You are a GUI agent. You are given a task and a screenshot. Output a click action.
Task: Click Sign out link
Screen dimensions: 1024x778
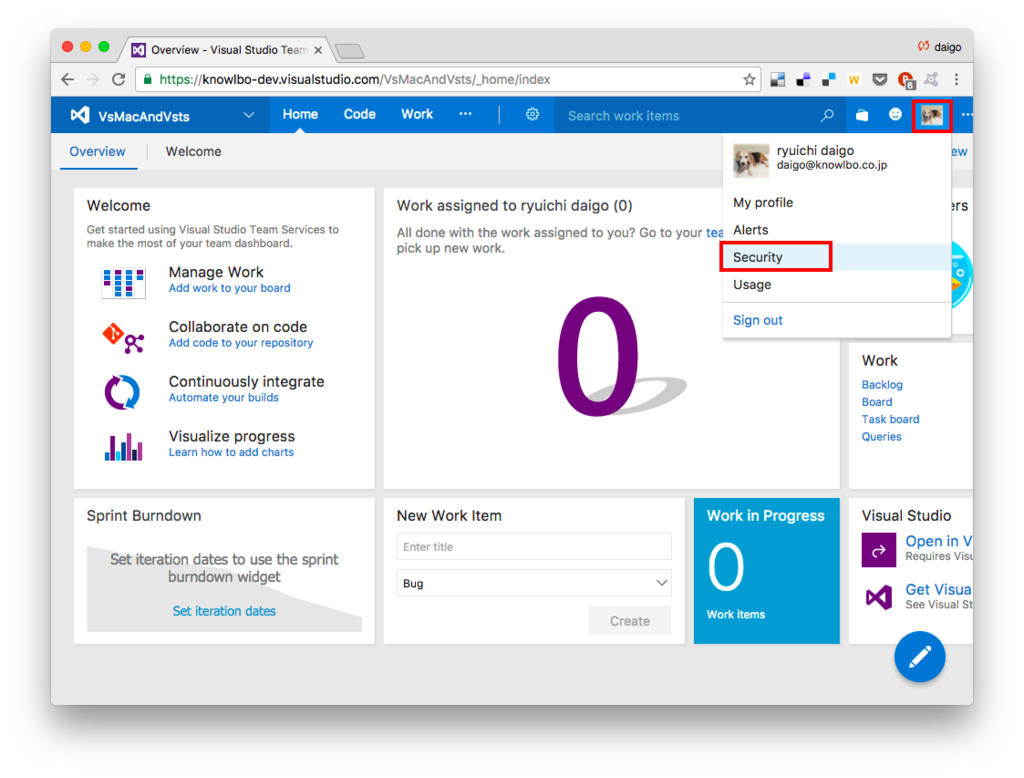click(x=758, y=320)
